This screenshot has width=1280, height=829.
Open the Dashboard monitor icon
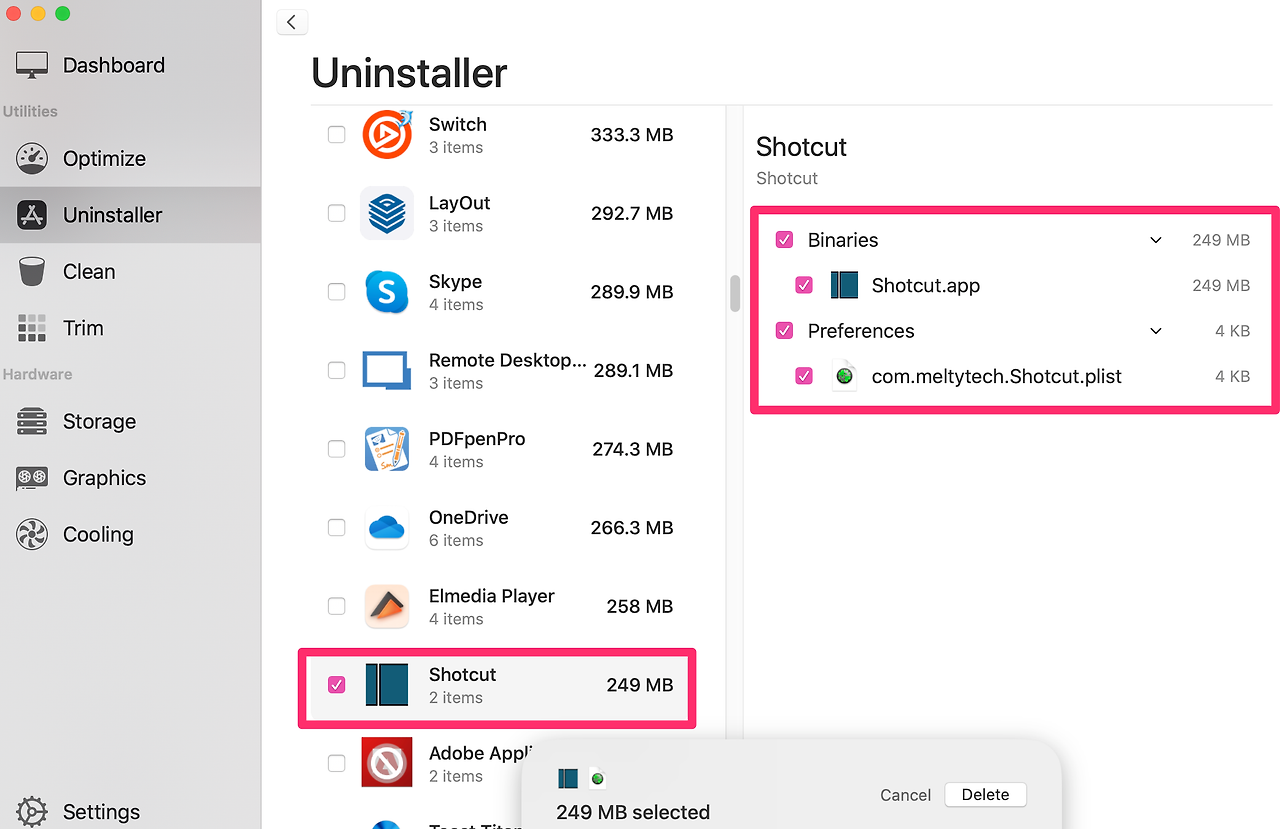32,65
